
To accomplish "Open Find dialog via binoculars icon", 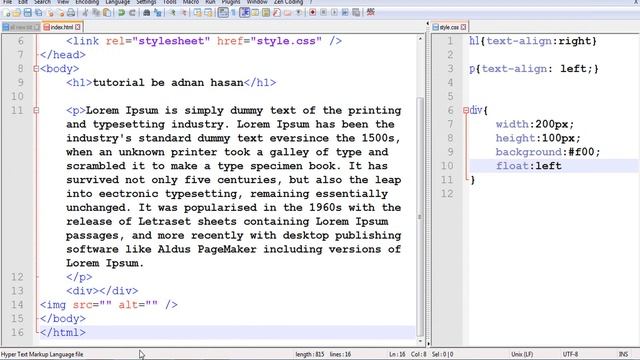I will pyautogui.click(x=147, y=13).
